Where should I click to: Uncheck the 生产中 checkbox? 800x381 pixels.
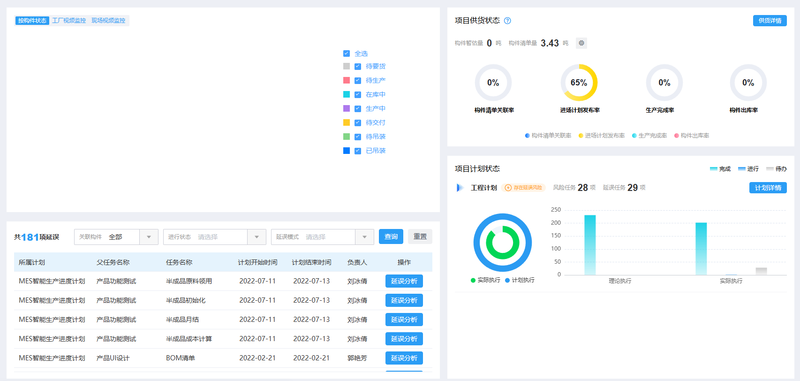tap(358, 109)
